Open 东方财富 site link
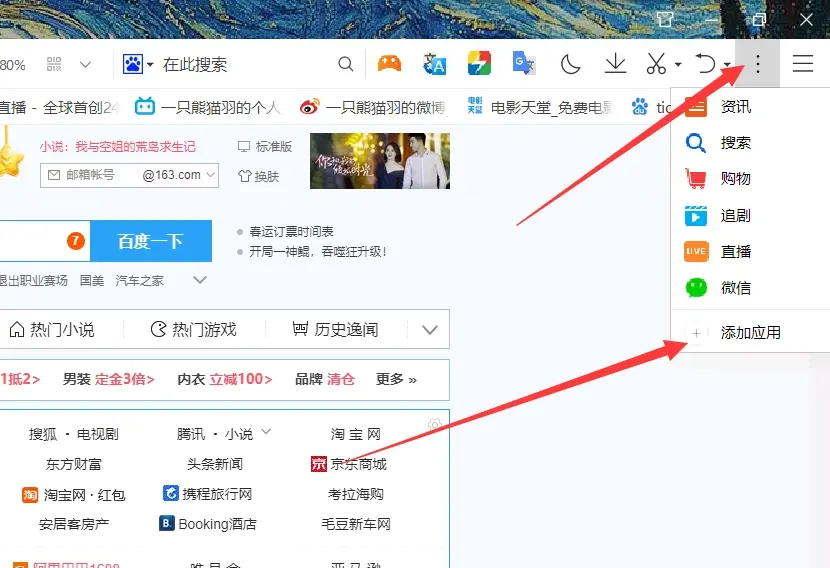The height and width of the screenshot is (568, 830). pyautogui.click(x=74, y=464)
